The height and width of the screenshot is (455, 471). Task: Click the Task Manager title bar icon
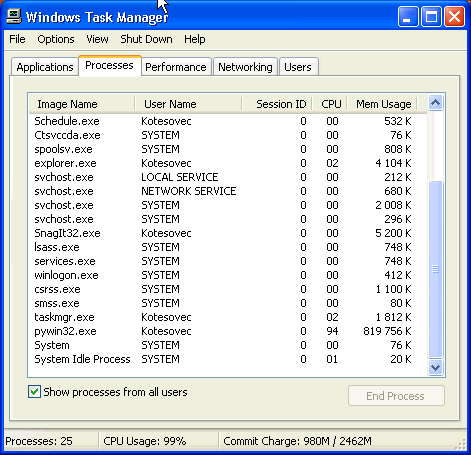(x=14, y=16)
